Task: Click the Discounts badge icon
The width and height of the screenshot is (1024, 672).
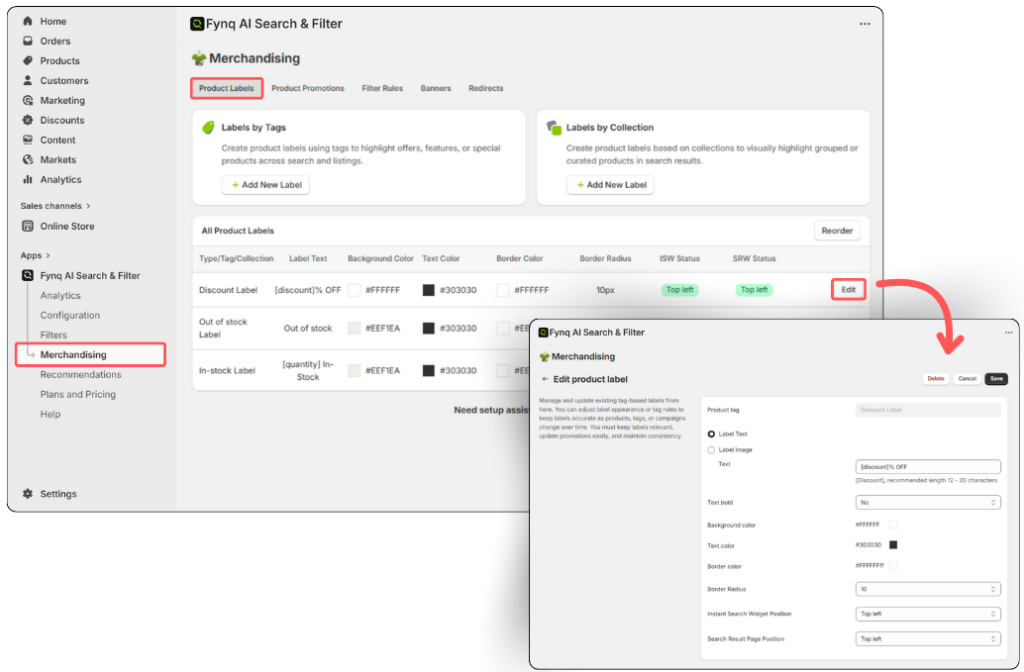Action: pyautogui.click(x=27, y=120)
